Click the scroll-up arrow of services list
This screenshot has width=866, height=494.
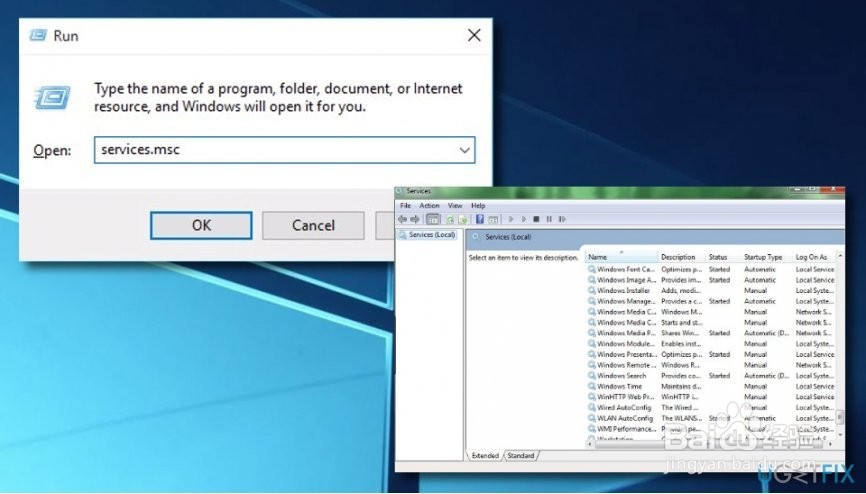pyautogui.click(x=840, y=256)
